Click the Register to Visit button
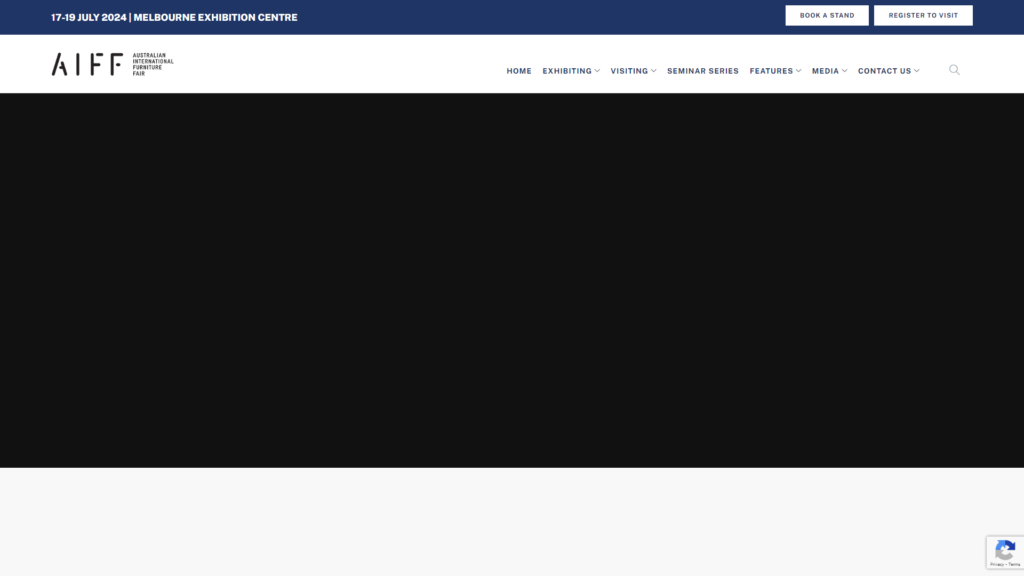Screen dimensions: 1024x576 (923, 16)
